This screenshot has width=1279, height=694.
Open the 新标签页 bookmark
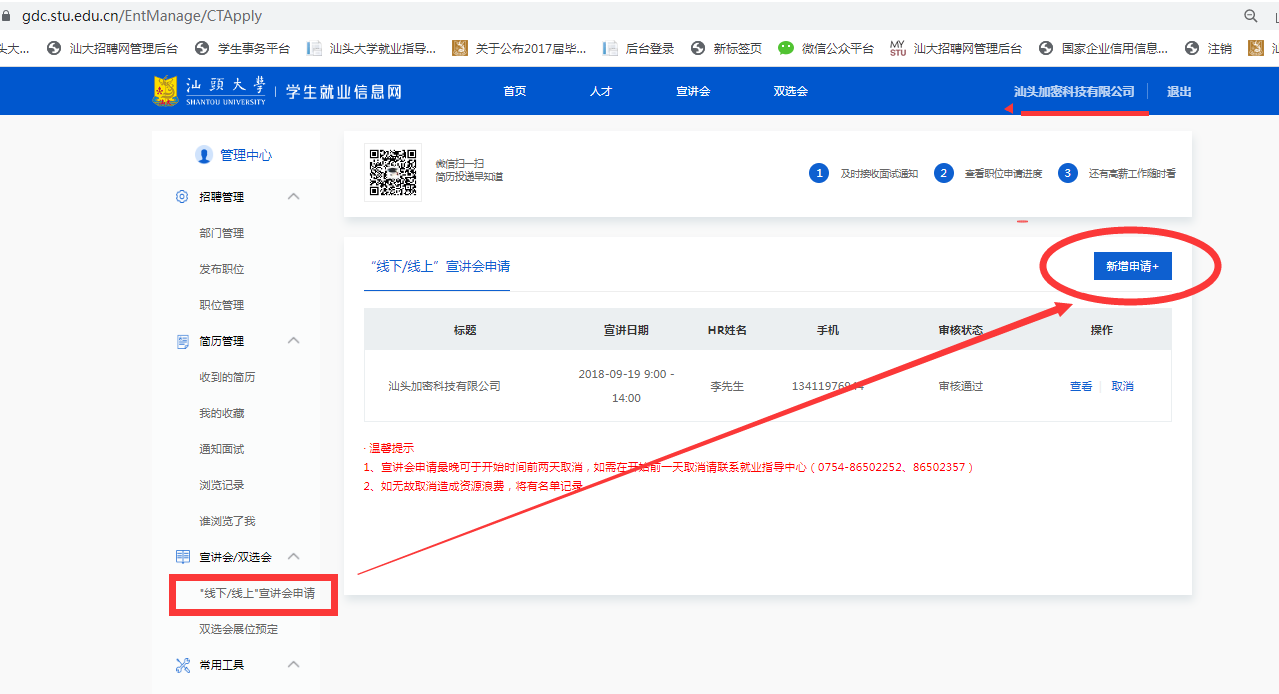[726, 48]
